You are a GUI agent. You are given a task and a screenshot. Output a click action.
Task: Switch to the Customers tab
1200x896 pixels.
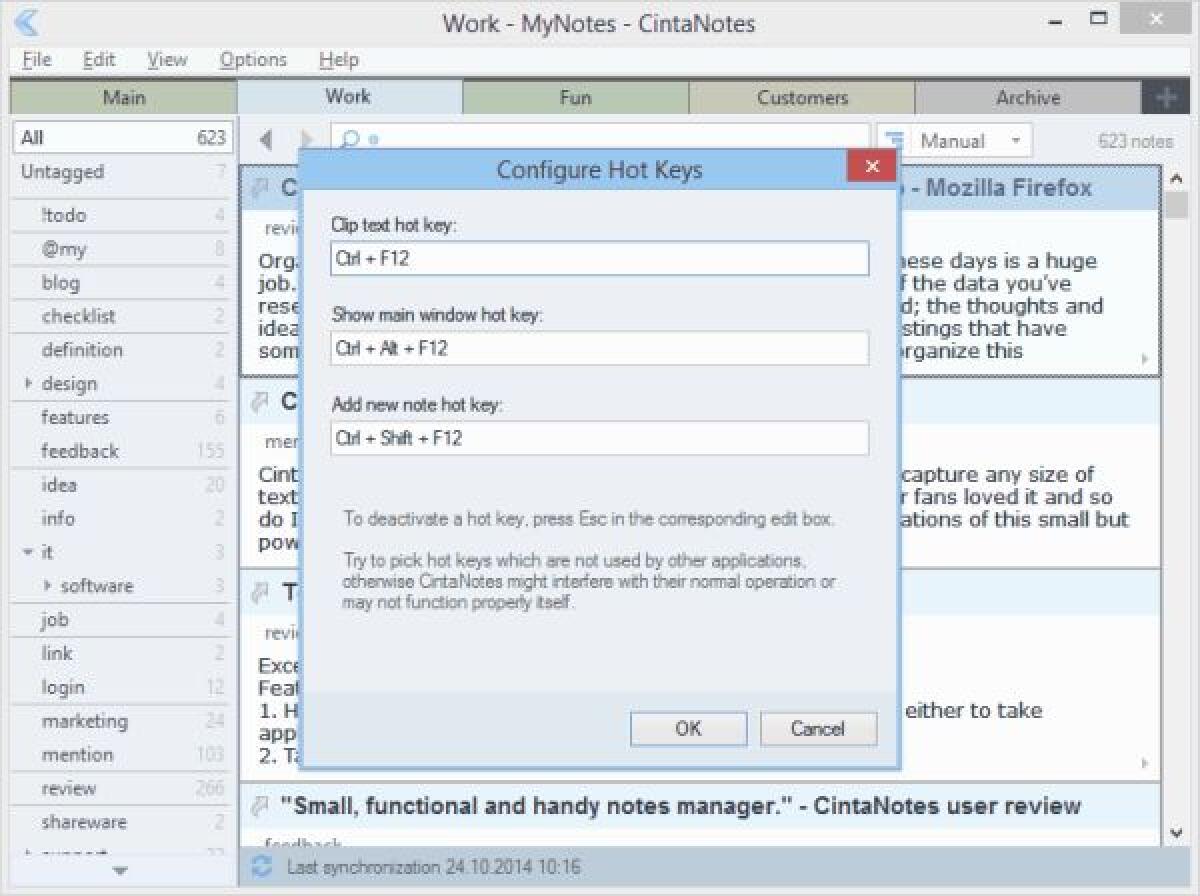(802, 97)
